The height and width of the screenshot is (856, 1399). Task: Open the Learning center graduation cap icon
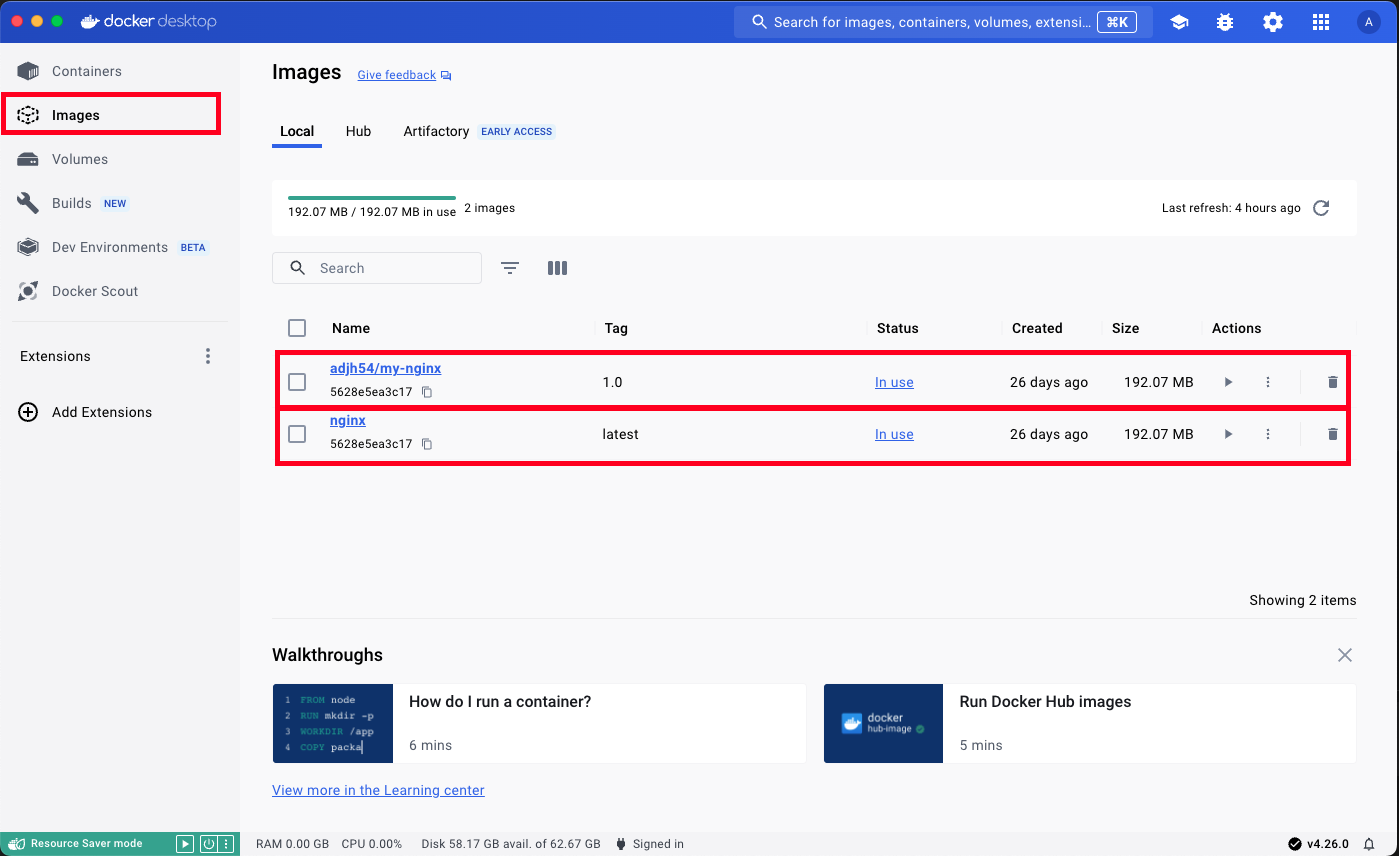[1179, 22]
